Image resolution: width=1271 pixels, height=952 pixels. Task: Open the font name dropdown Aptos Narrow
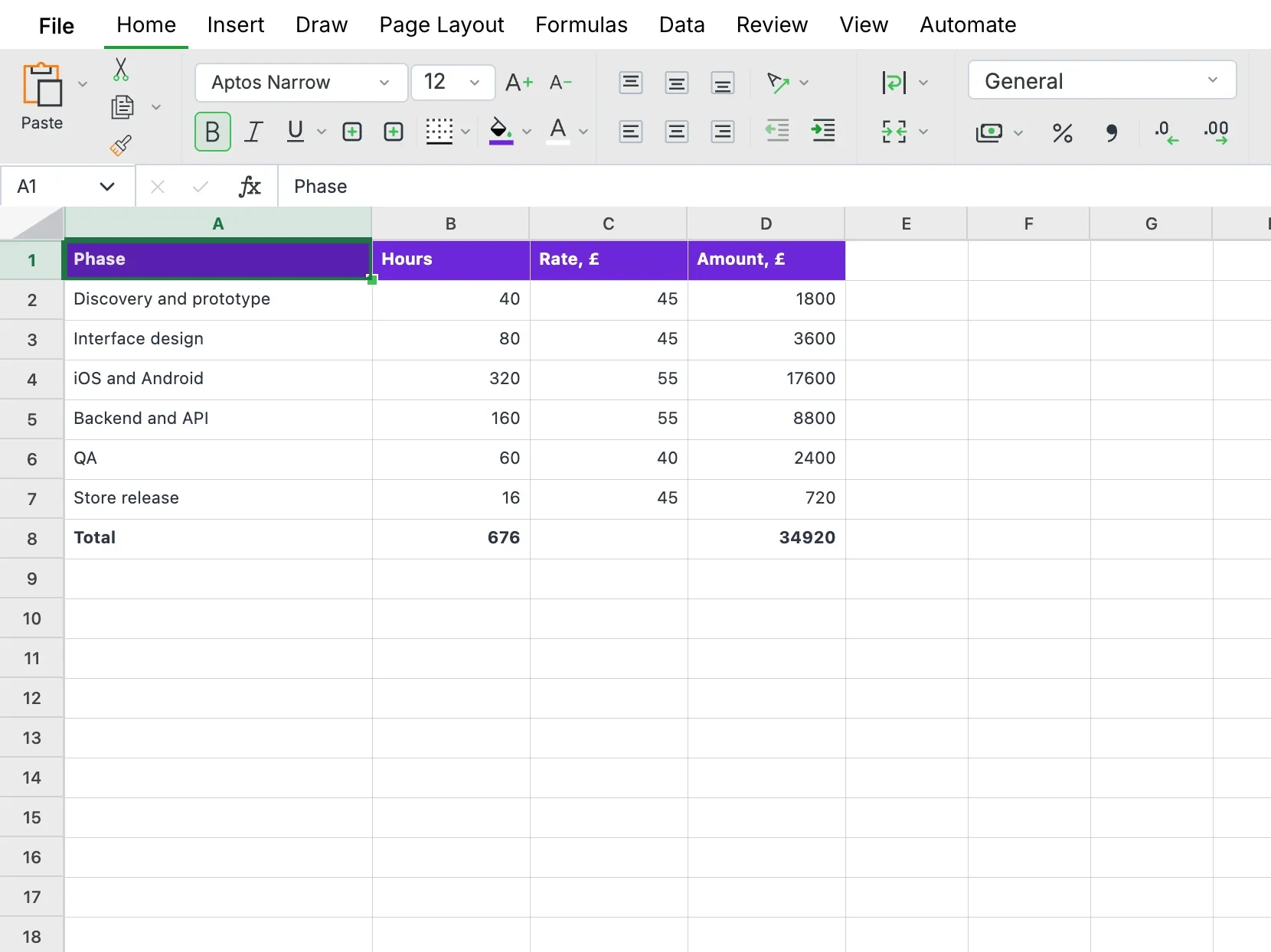(x=301, y=82)
